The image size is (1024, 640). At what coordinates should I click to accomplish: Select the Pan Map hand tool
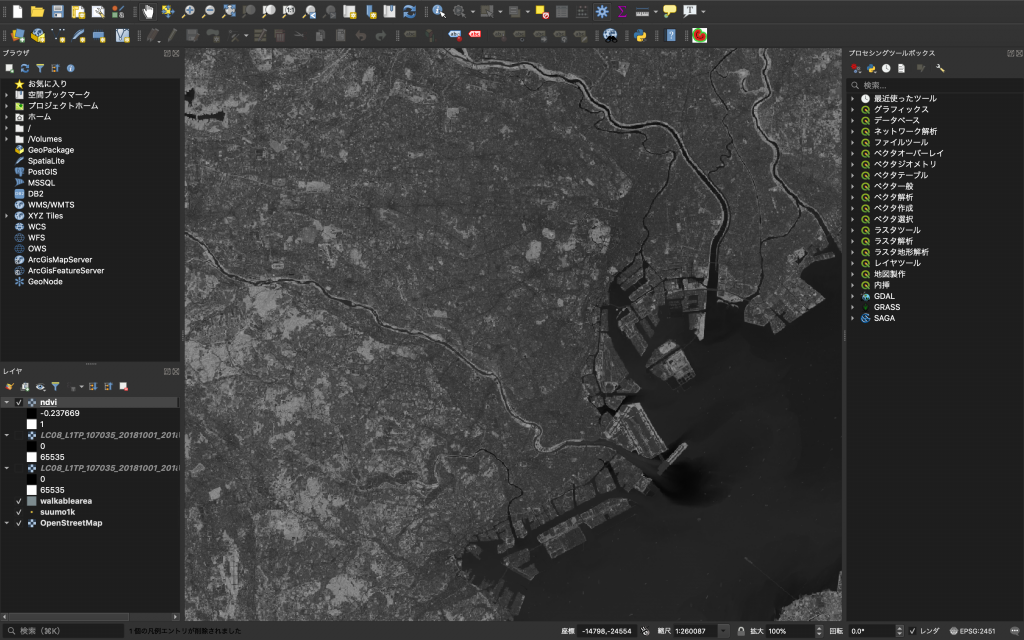148,11
